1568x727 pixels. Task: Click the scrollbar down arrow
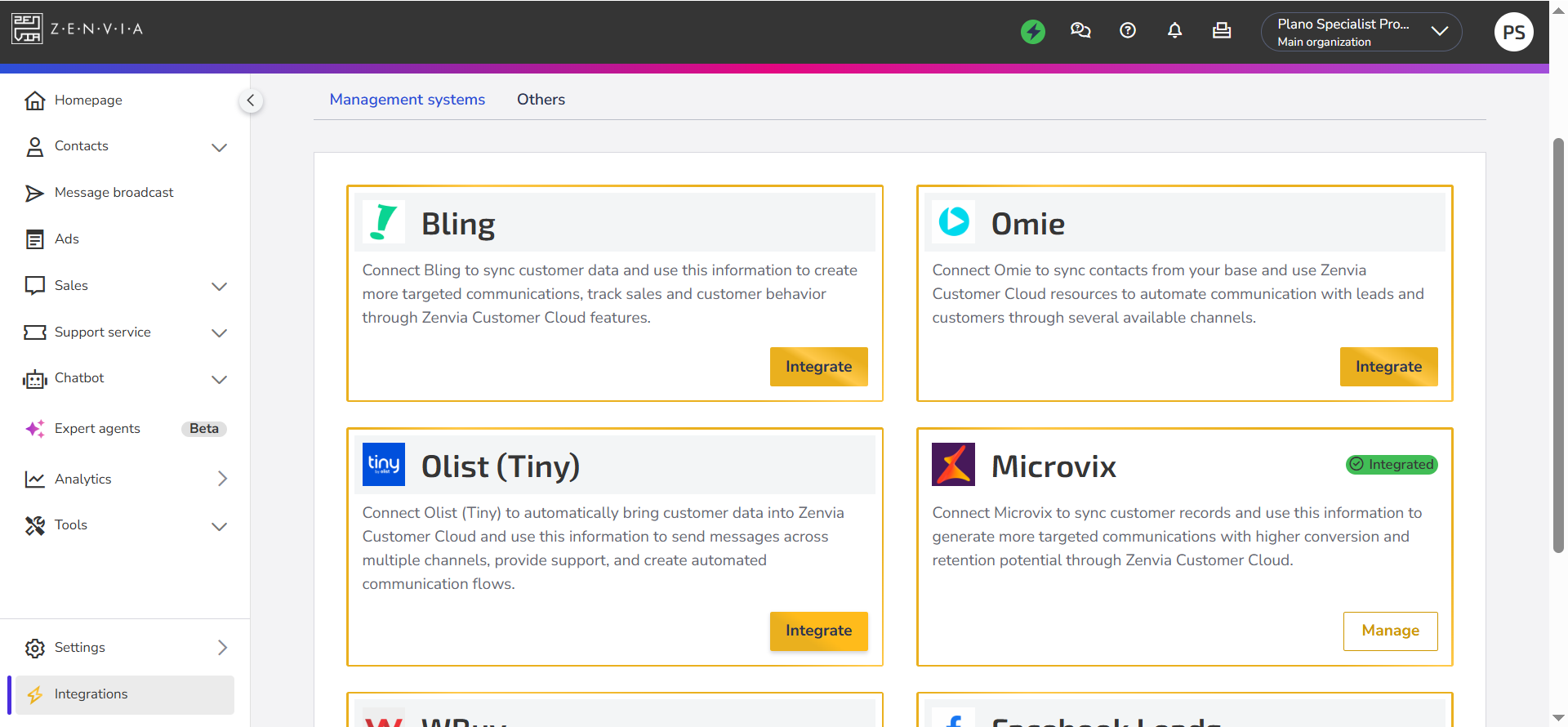point(1558,719)
